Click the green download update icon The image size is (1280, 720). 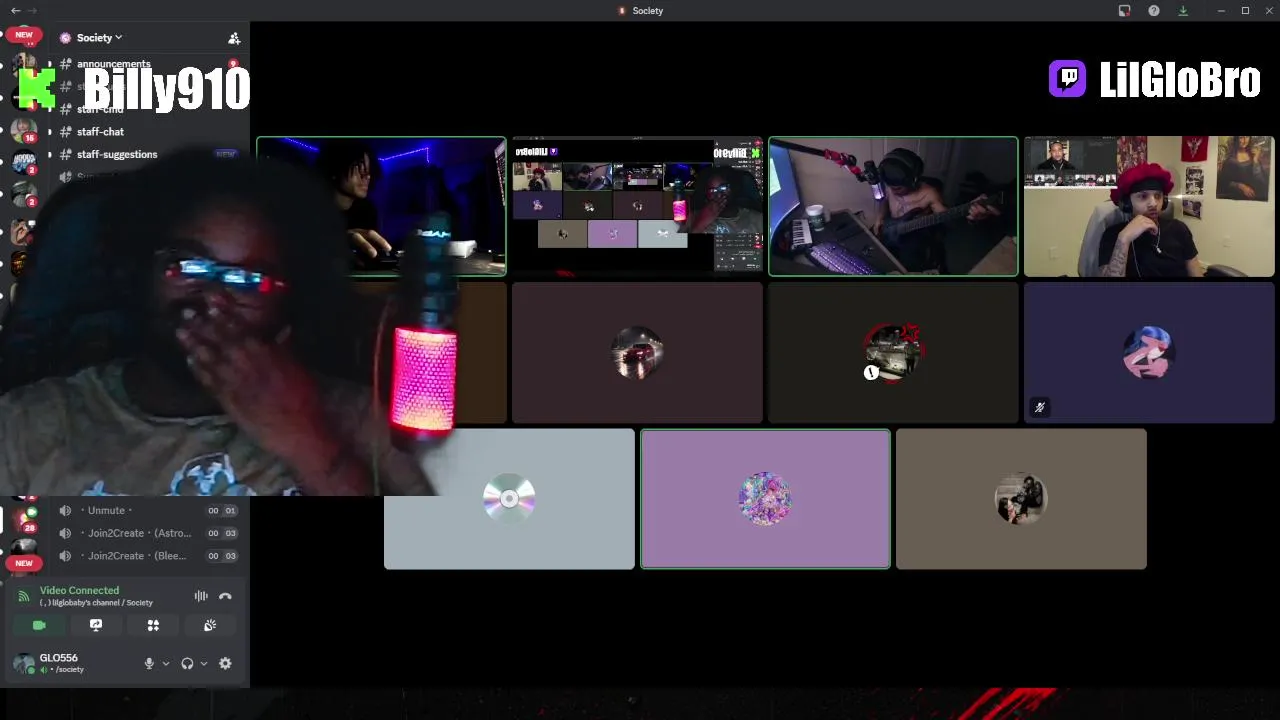(x=1183, y=10)
